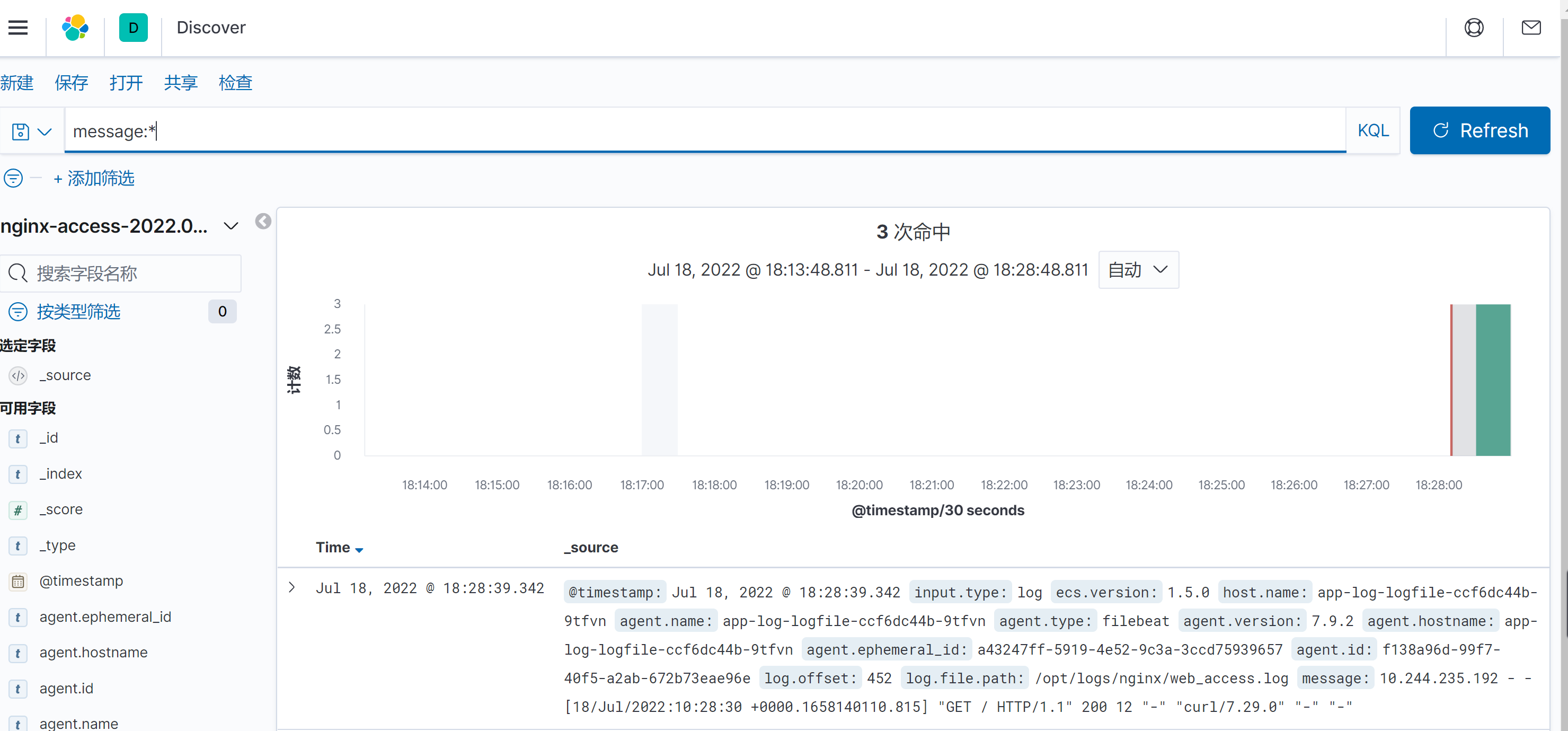This screenshot has height=731, width=1568.
Task: Open the saved query dropdown
Action: [32, 131]
